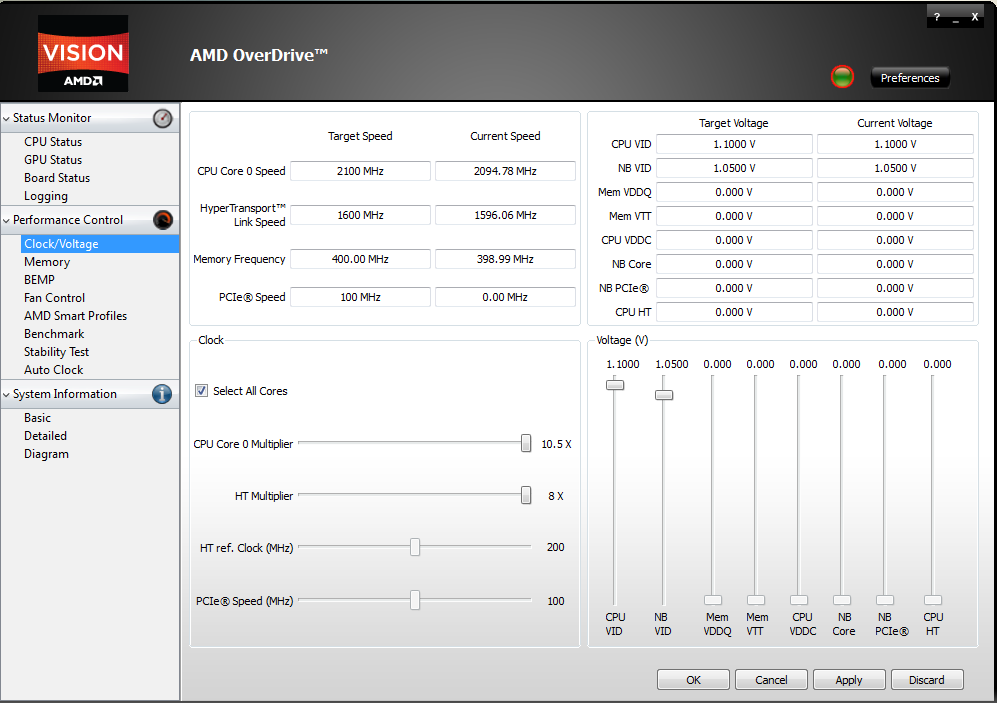
Task: Click the green status indicator light
Action: coord(842,77)
